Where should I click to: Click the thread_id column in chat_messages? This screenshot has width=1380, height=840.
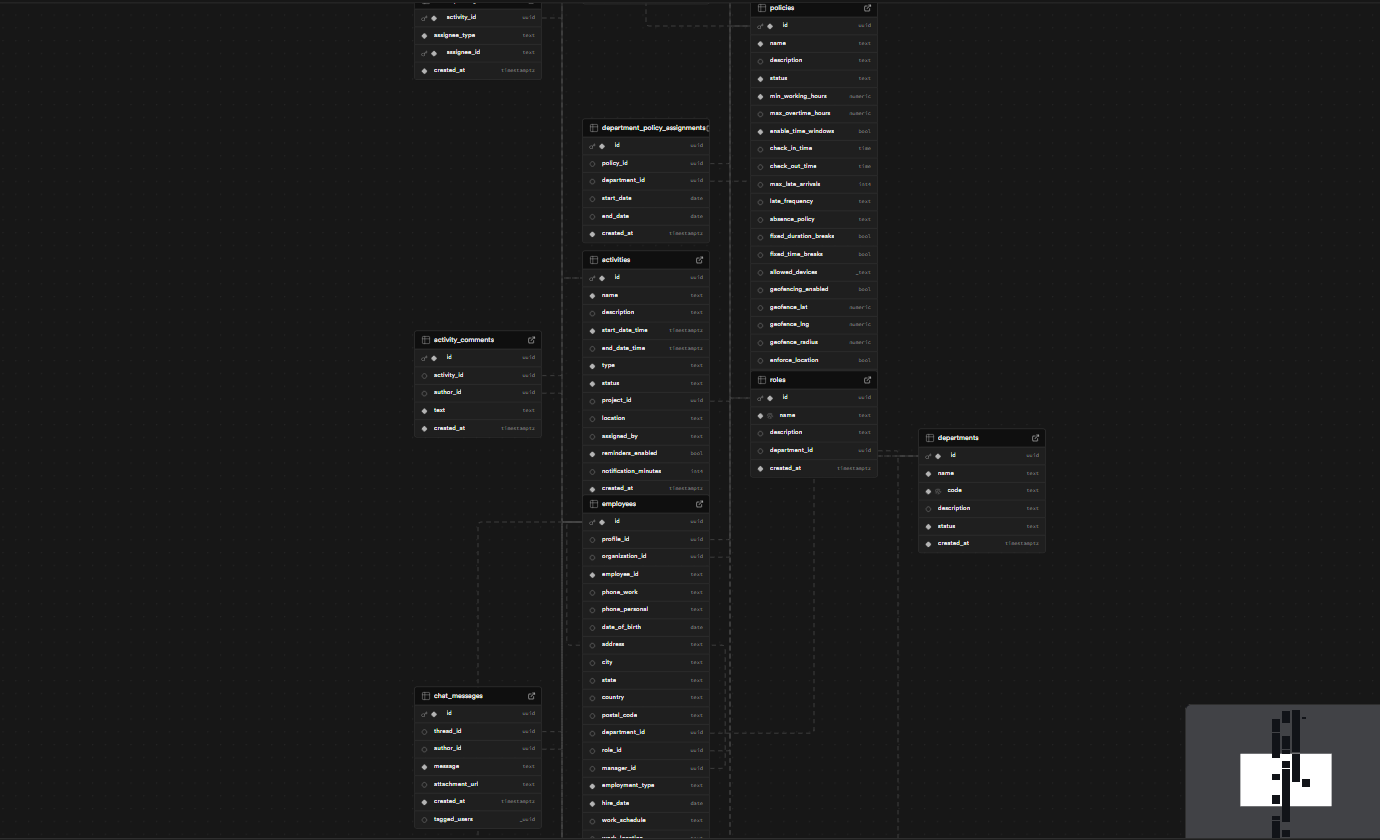478,731
